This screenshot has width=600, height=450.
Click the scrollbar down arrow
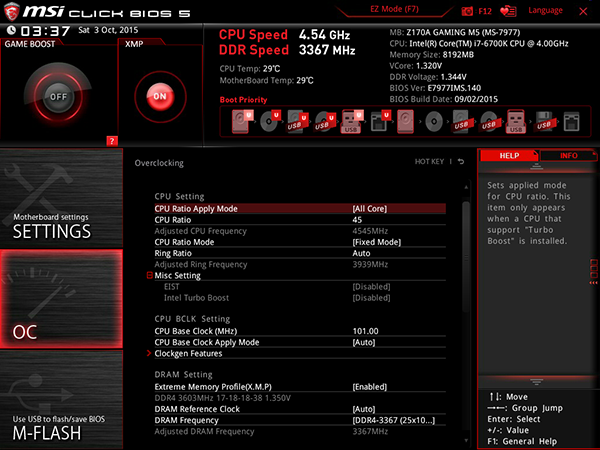click(466, 440)
